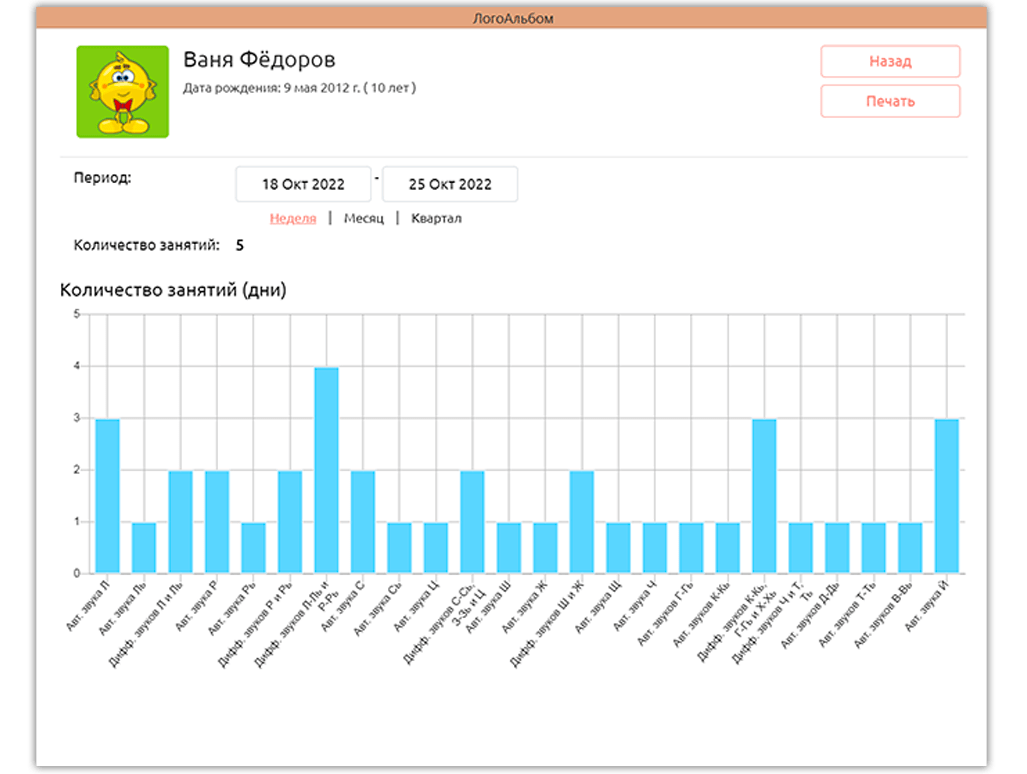The height and width of the screenshot is (774, 1027).
Task: Switch period to Квартал
Action: [x=436, y=218]
